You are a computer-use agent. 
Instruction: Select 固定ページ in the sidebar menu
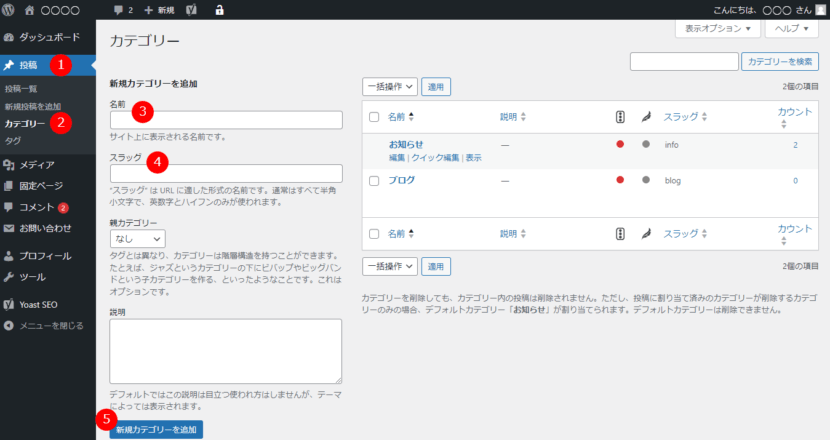click(40, 186)
